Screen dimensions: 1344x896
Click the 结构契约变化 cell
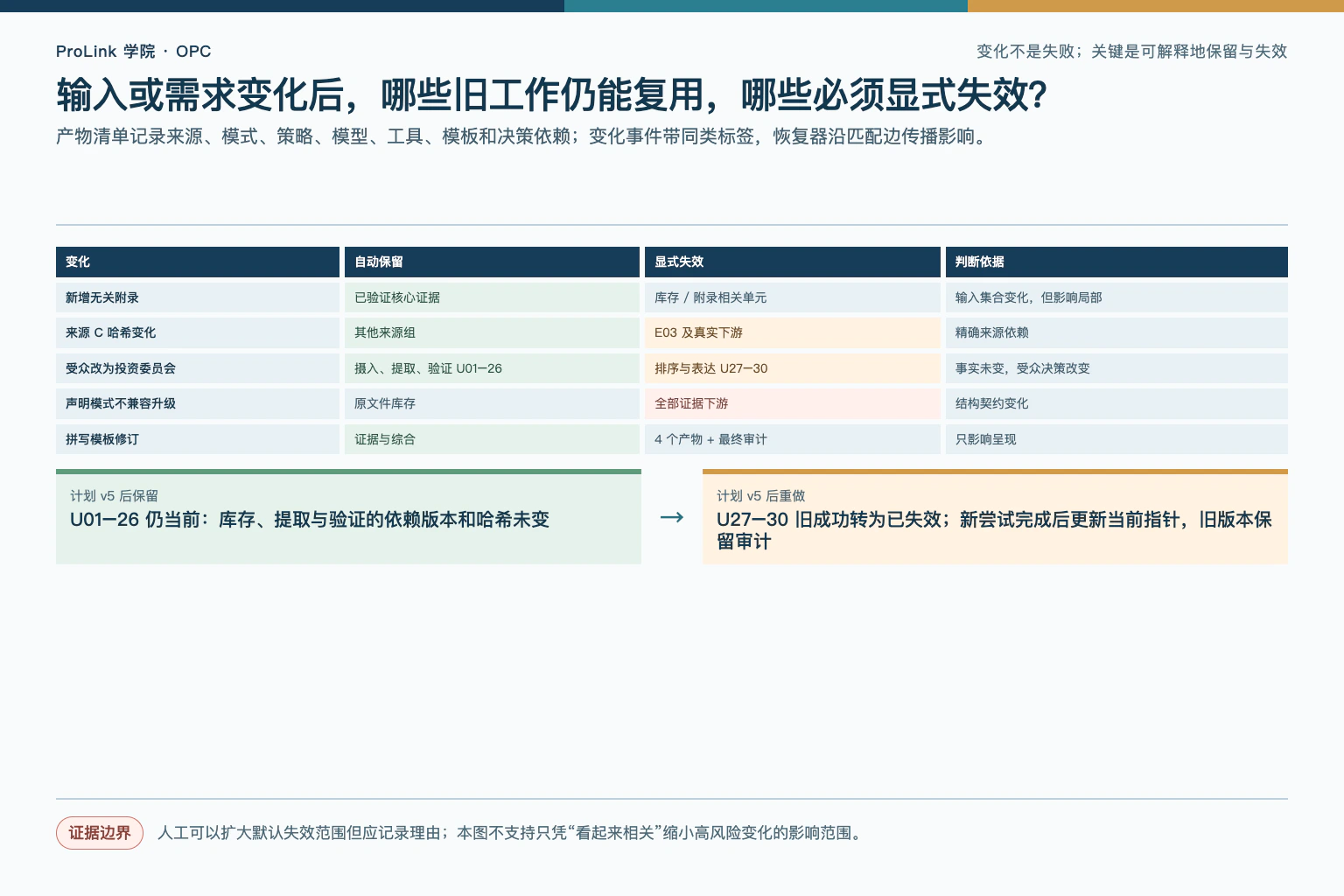coord(1116,403)
